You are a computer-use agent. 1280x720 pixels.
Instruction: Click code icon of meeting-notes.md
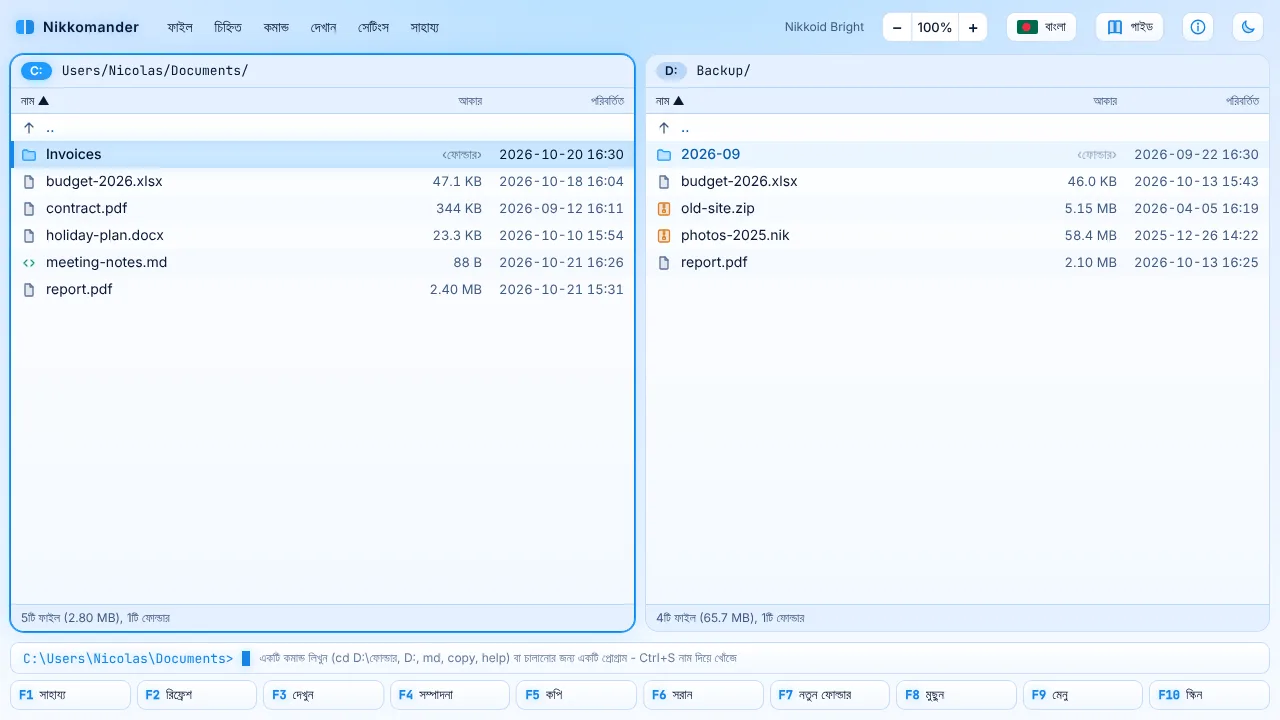coord(29,263)
